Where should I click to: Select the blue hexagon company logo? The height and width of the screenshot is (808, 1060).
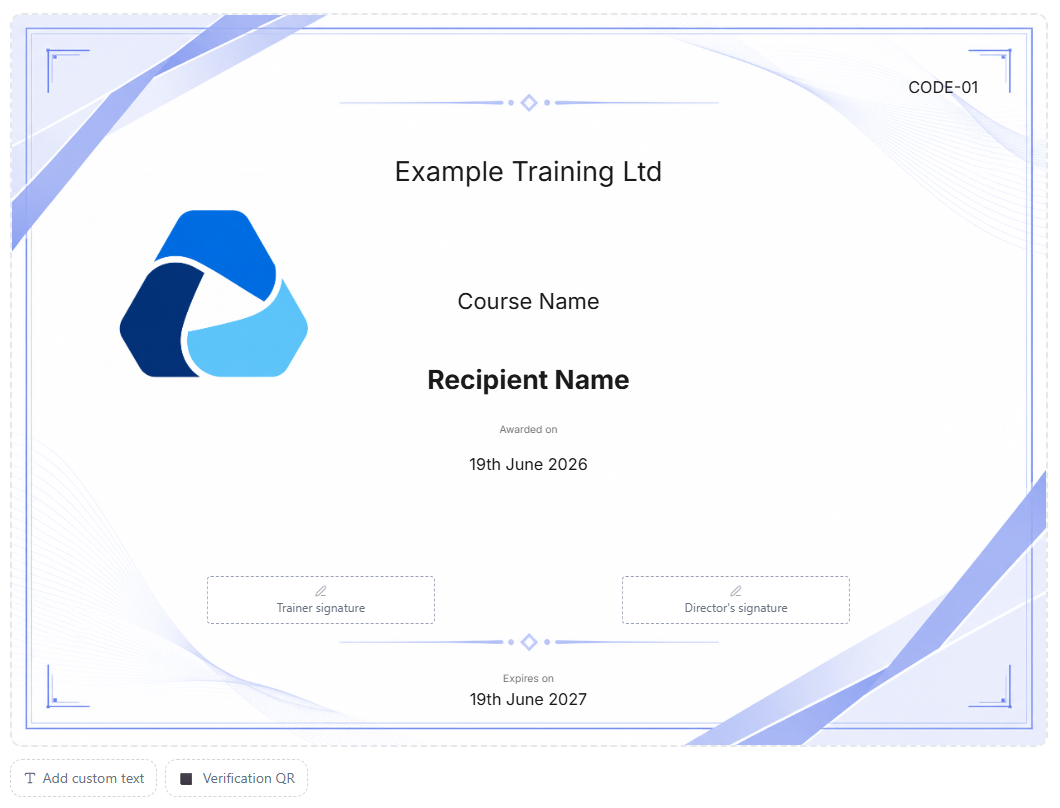tap(214, 293)
